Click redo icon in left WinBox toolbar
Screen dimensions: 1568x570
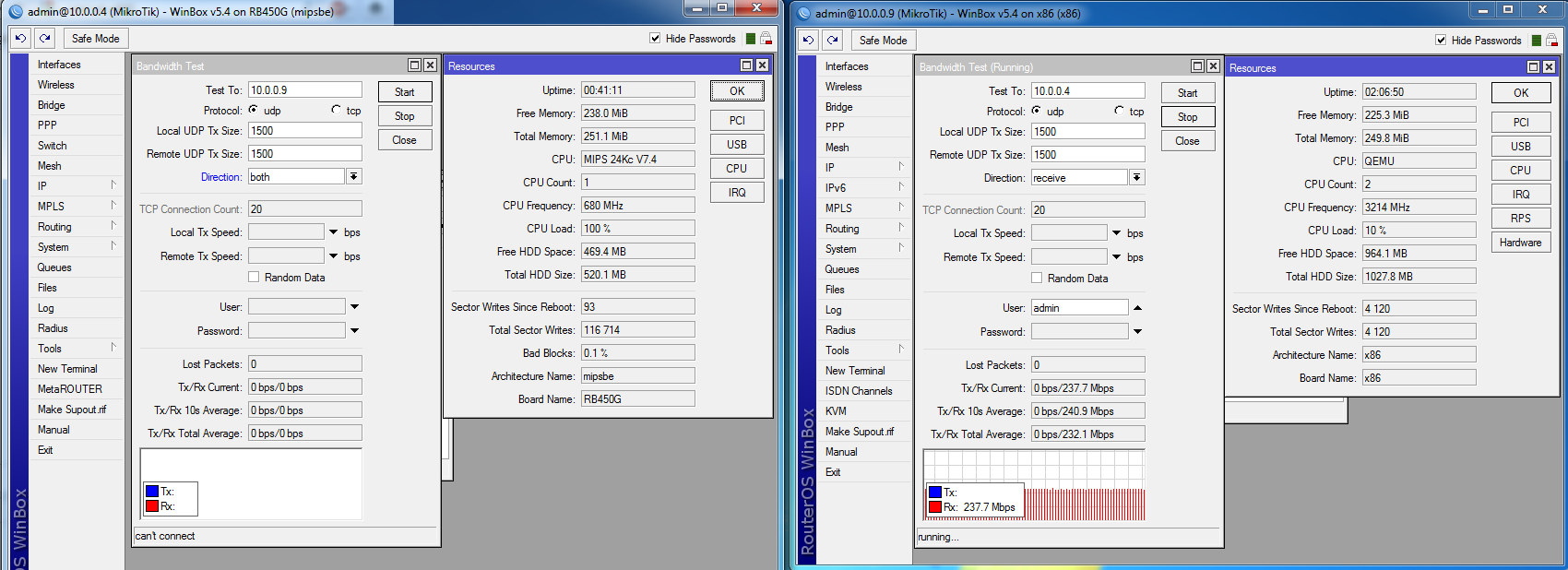click(x=44, y=39)
